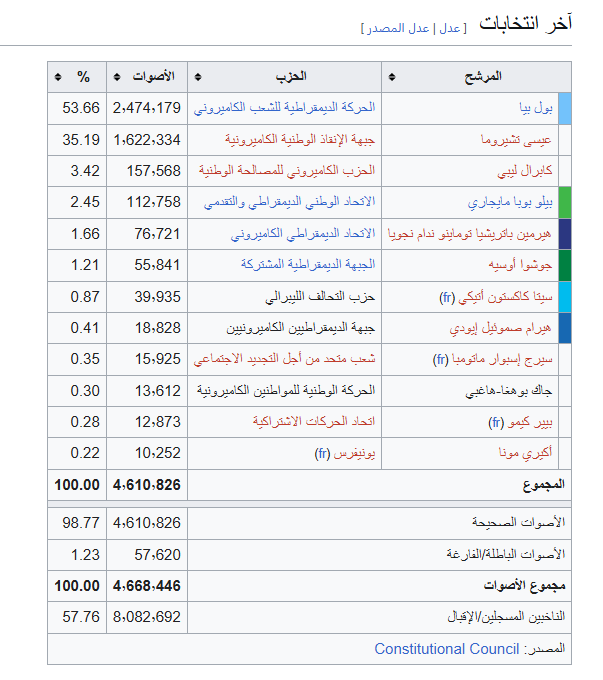Select the المجموع total row label

point(544,485)
